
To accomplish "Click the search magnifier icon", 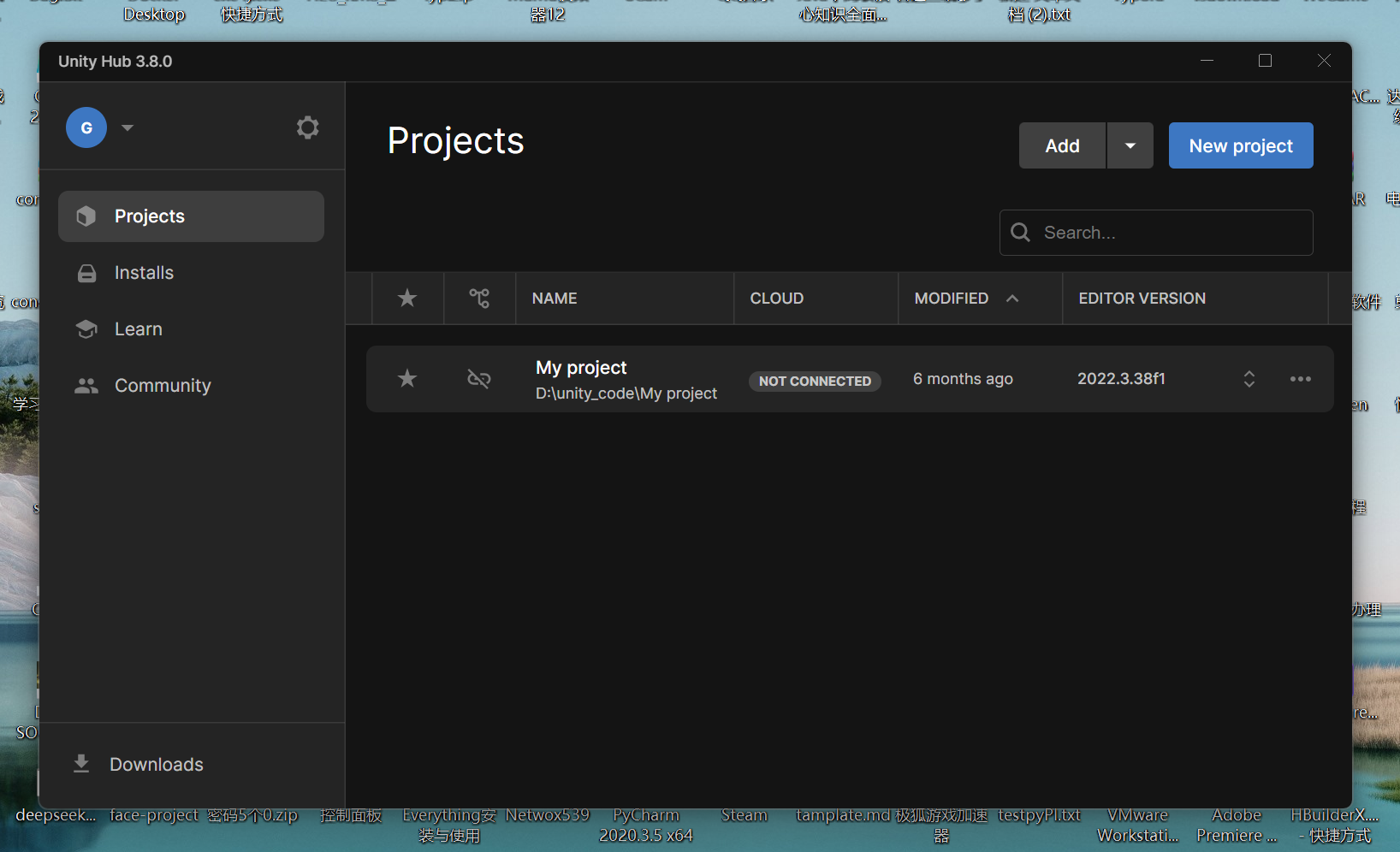I will point(1020,233).
